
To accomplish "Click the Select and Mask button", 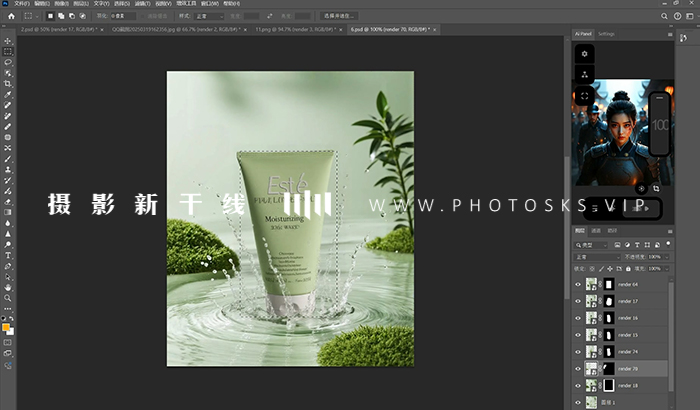I will pyautogui.click(x=339, y=16).
